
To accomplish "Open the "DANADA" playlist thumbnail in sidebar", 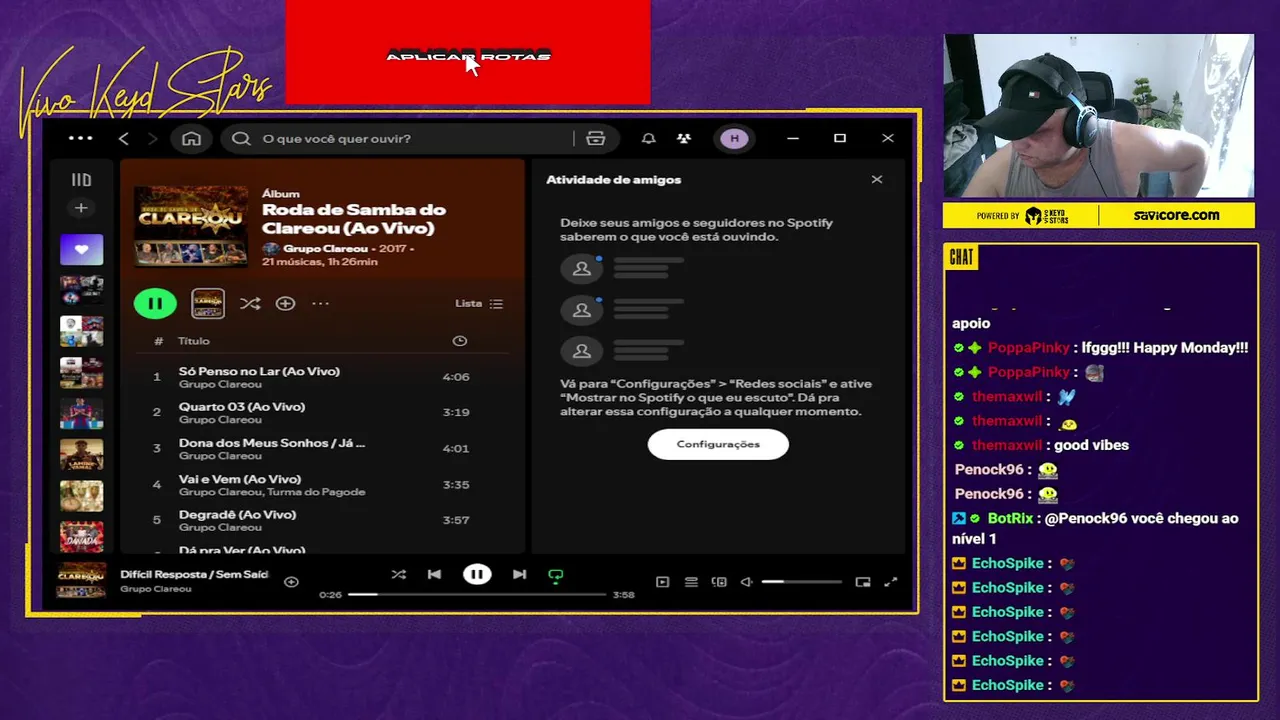I will tap(81, 537).
